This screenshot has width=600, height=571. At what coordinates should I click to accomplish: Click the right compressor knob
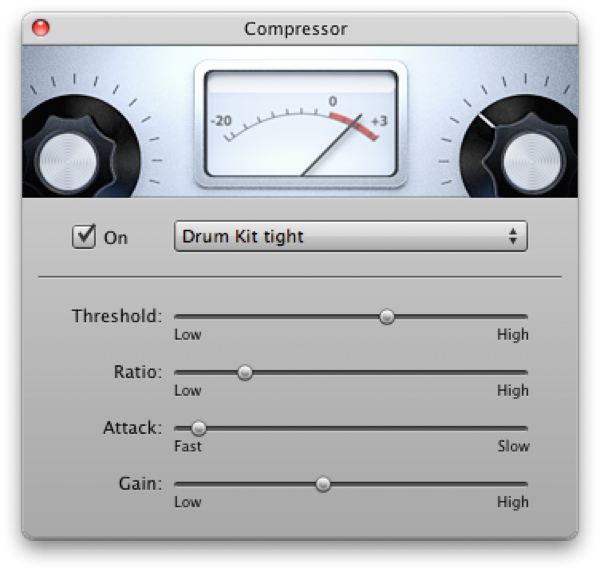[x=531, y=159]
